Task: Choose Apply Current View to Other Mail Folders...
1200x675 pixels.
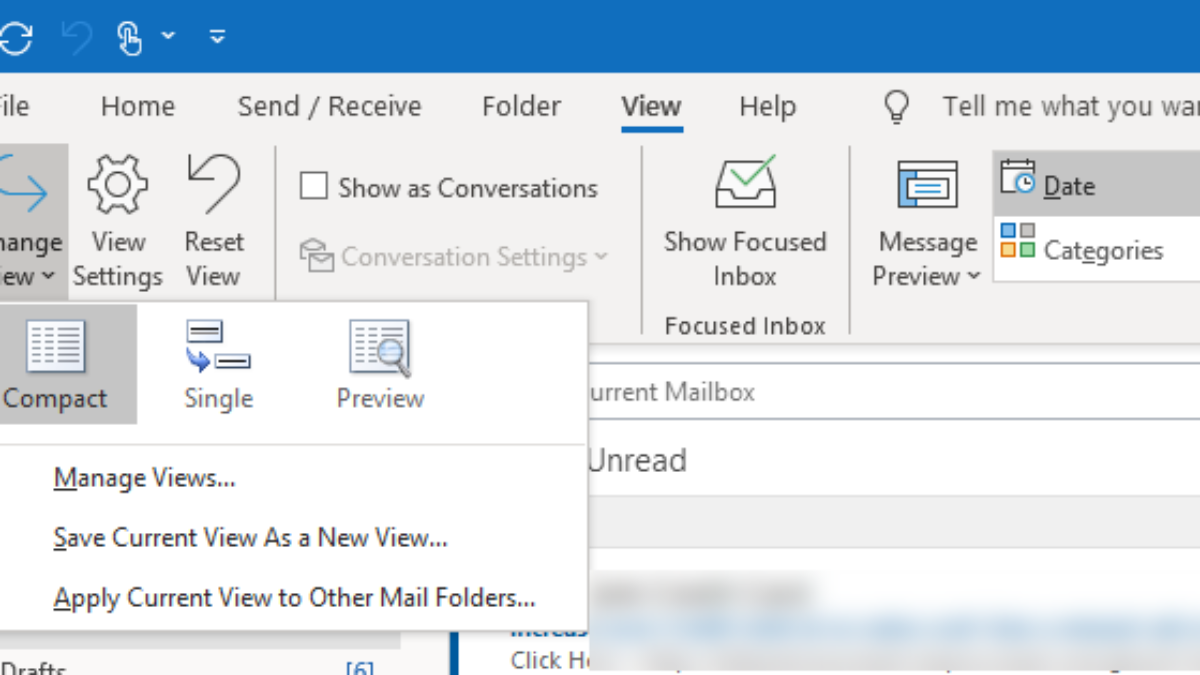Action: [x=293, y=598]
